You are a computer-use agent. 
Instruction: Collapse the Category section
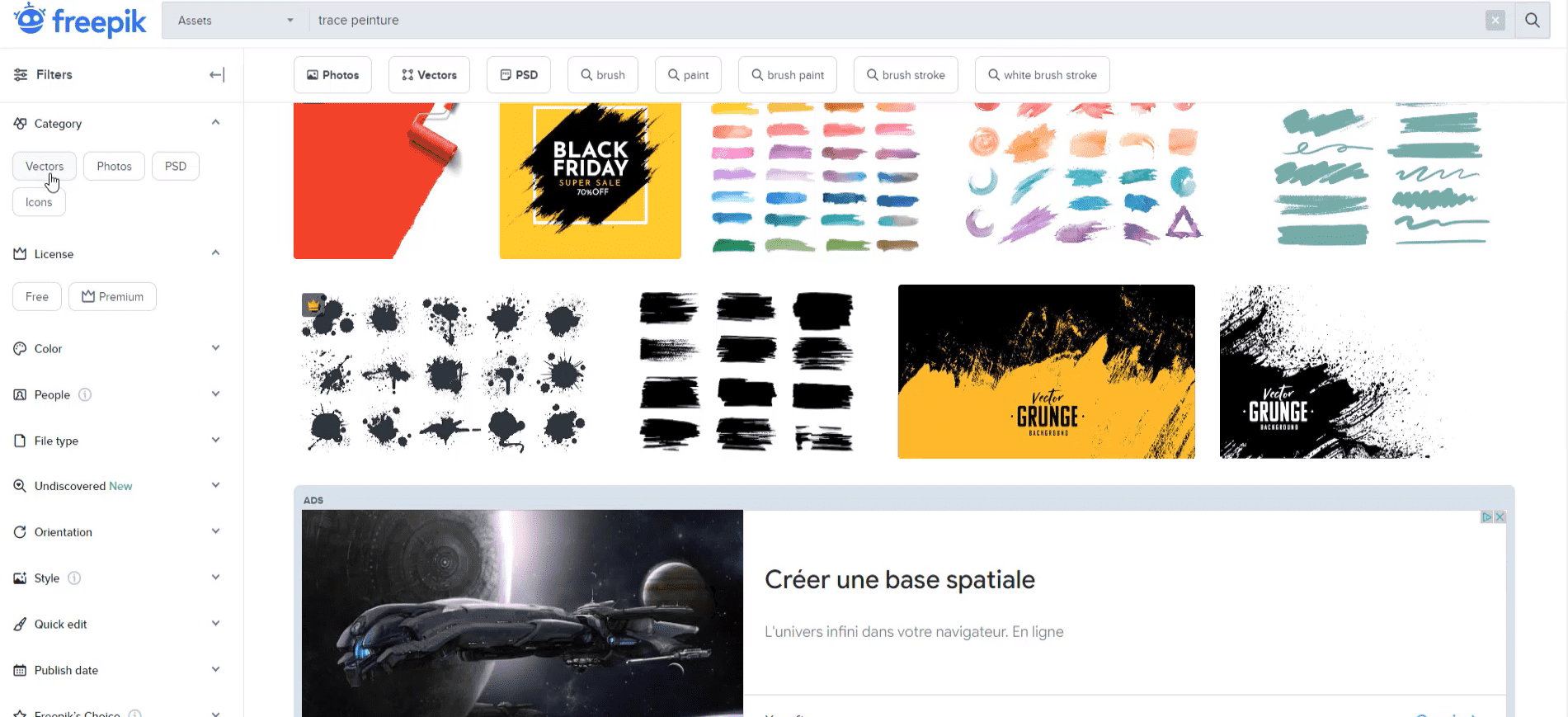pyautogui.click(x=215, y=123)
